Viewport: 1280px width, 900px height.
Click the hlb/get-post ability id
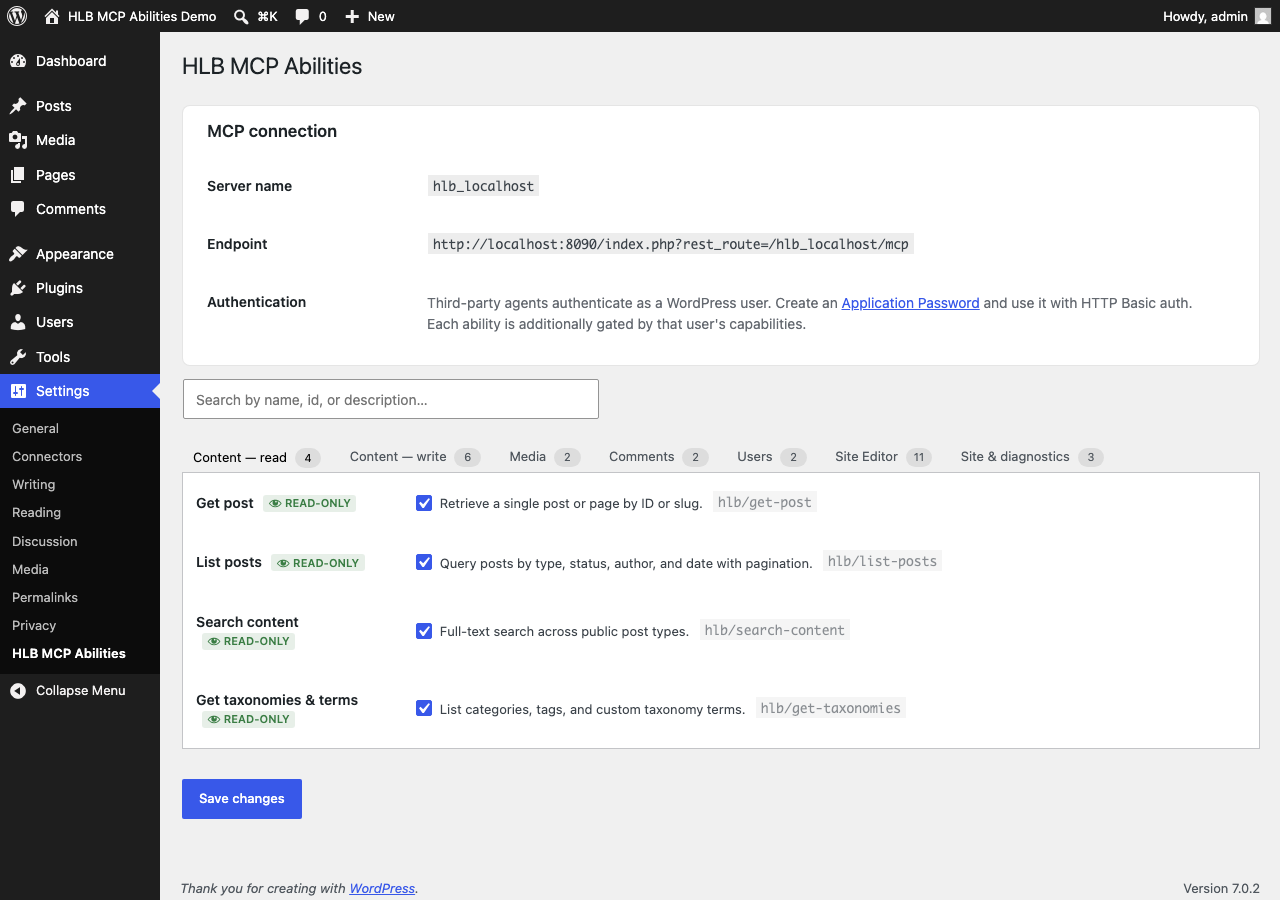click(765, 502)
